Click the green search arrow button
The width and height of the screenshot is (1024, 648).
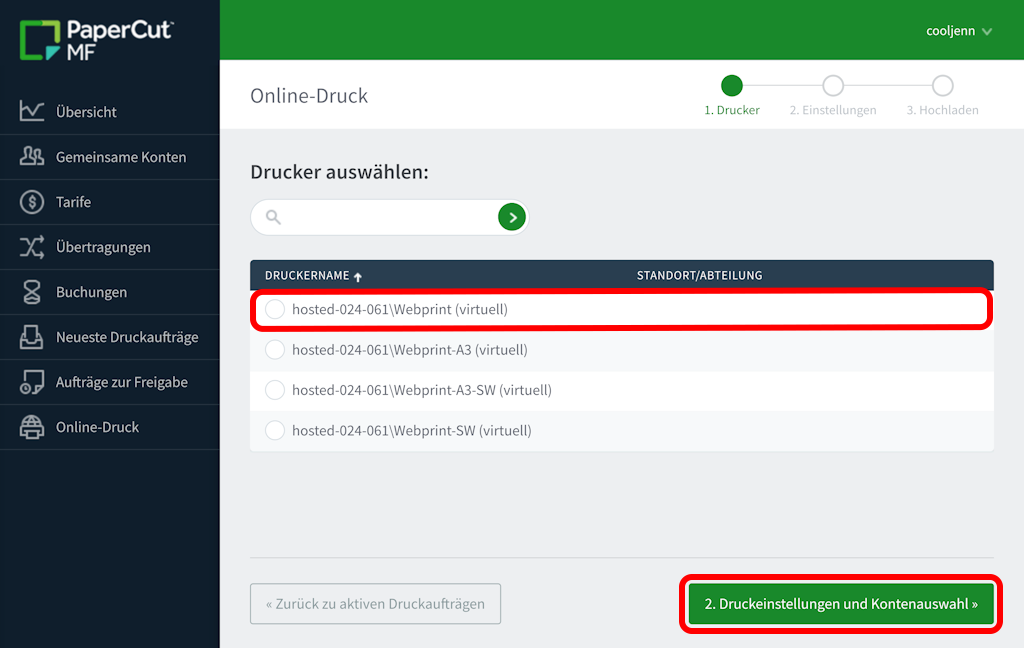[x=512, y=217]
